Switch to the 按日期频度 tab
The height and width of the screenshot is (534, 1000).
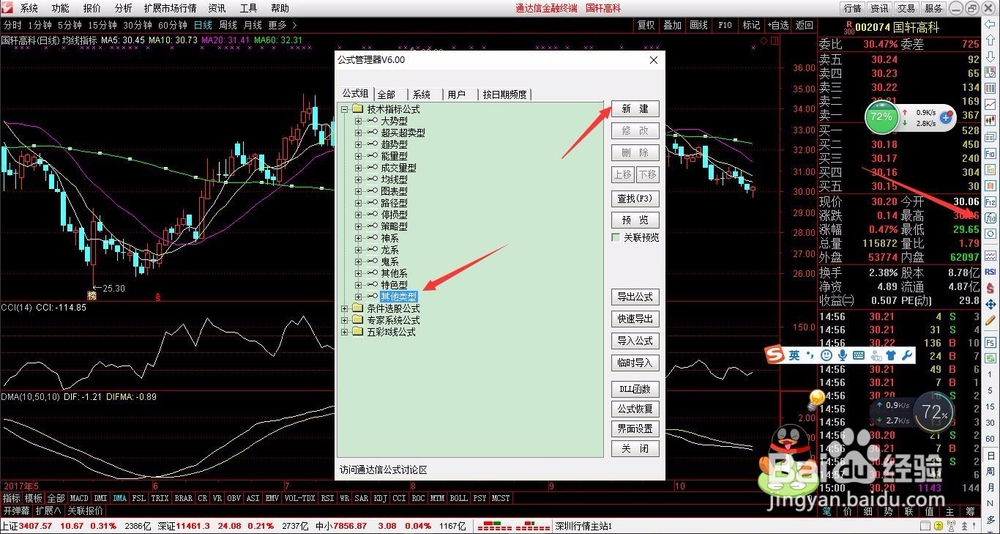(504, 94)
